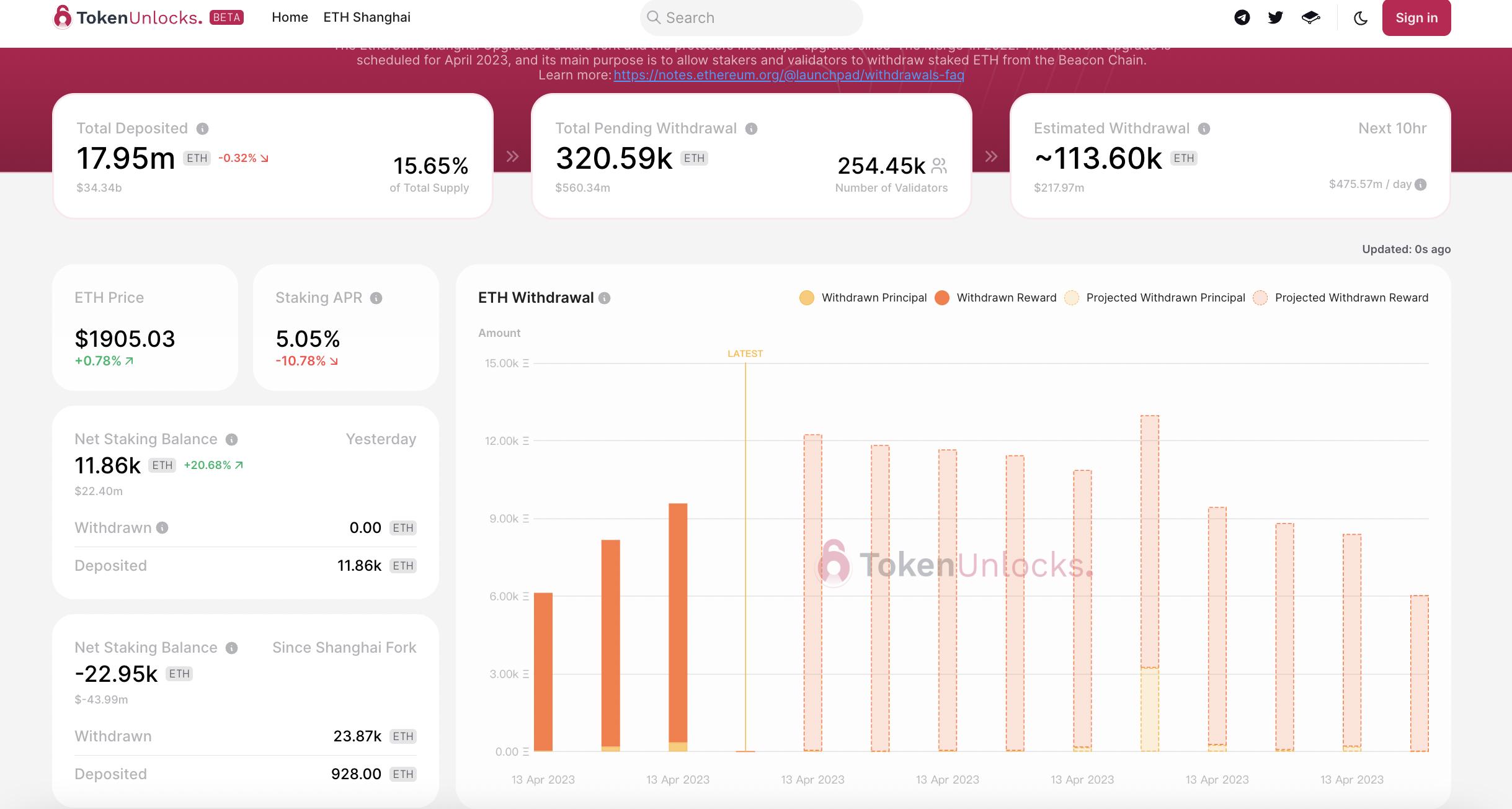The image size is (1512, 809).
Task: Click the Sign in button
Action: click(x=1417, y=17)
